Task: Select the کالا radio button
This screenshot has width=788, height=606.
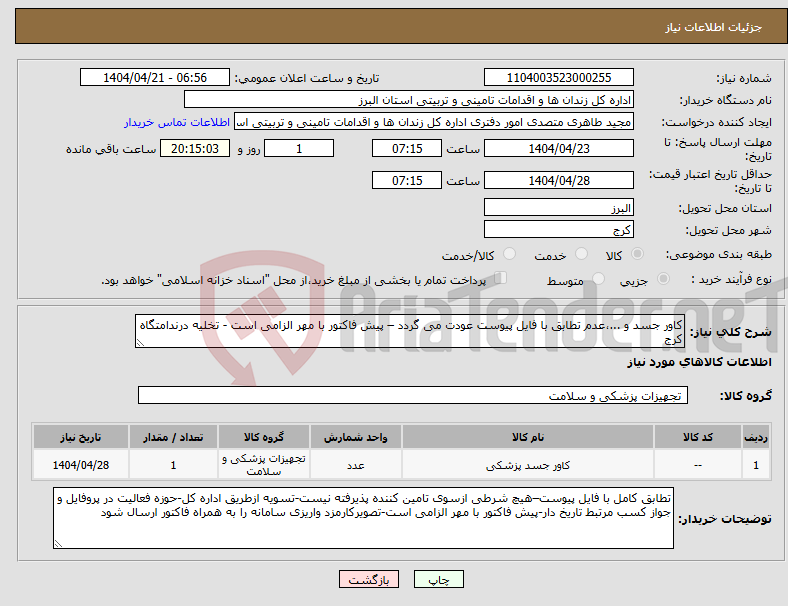Action: 637,254
